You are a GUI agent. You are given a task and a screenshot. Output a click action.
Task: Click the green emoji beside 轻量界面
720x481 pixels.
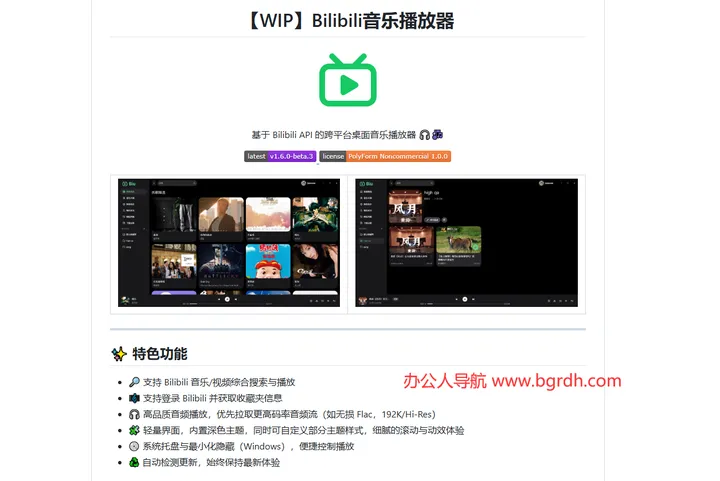tap(134, 430)
